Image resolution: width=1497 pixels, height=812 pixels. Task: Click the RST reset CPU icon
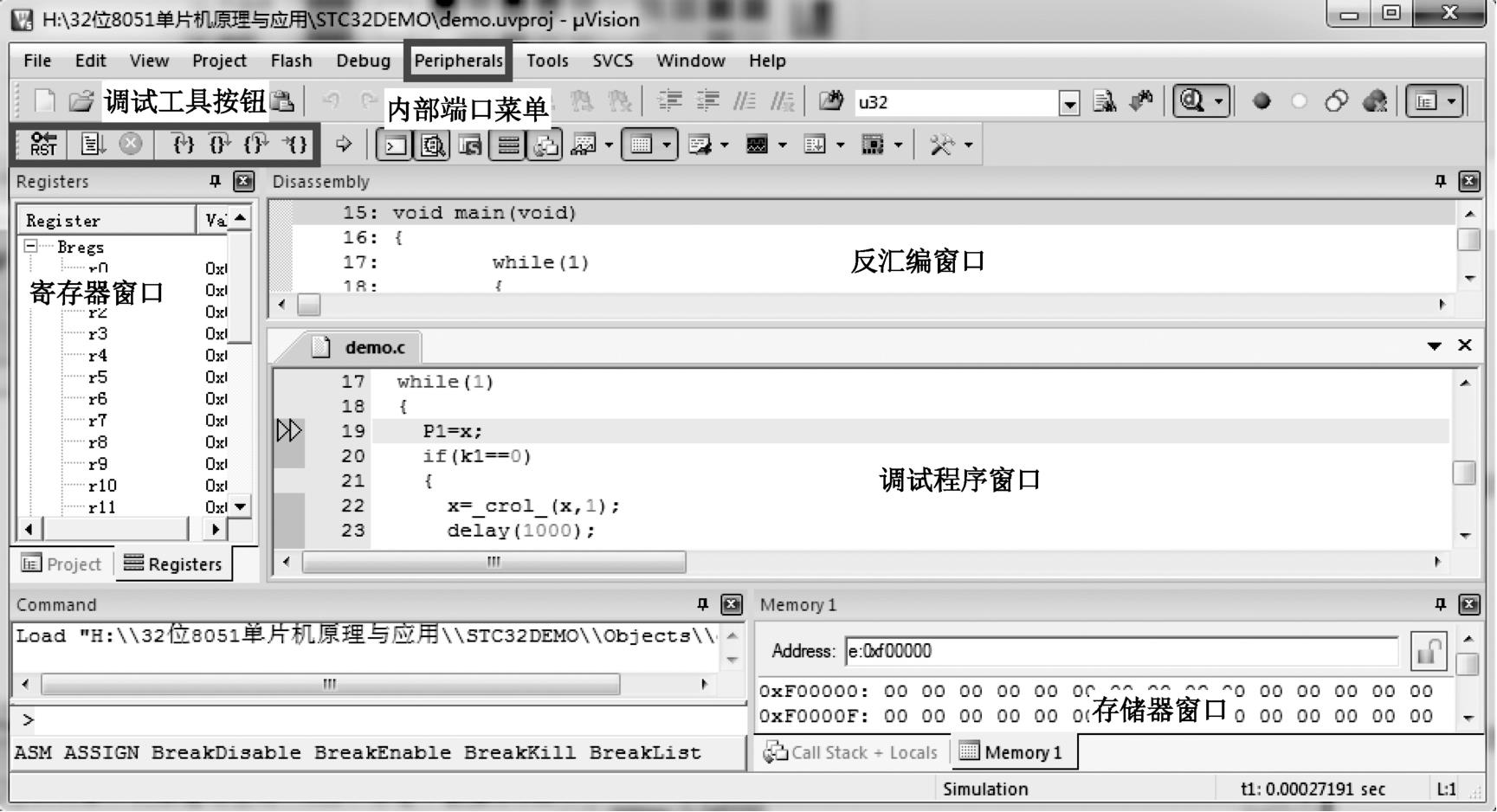43,145
